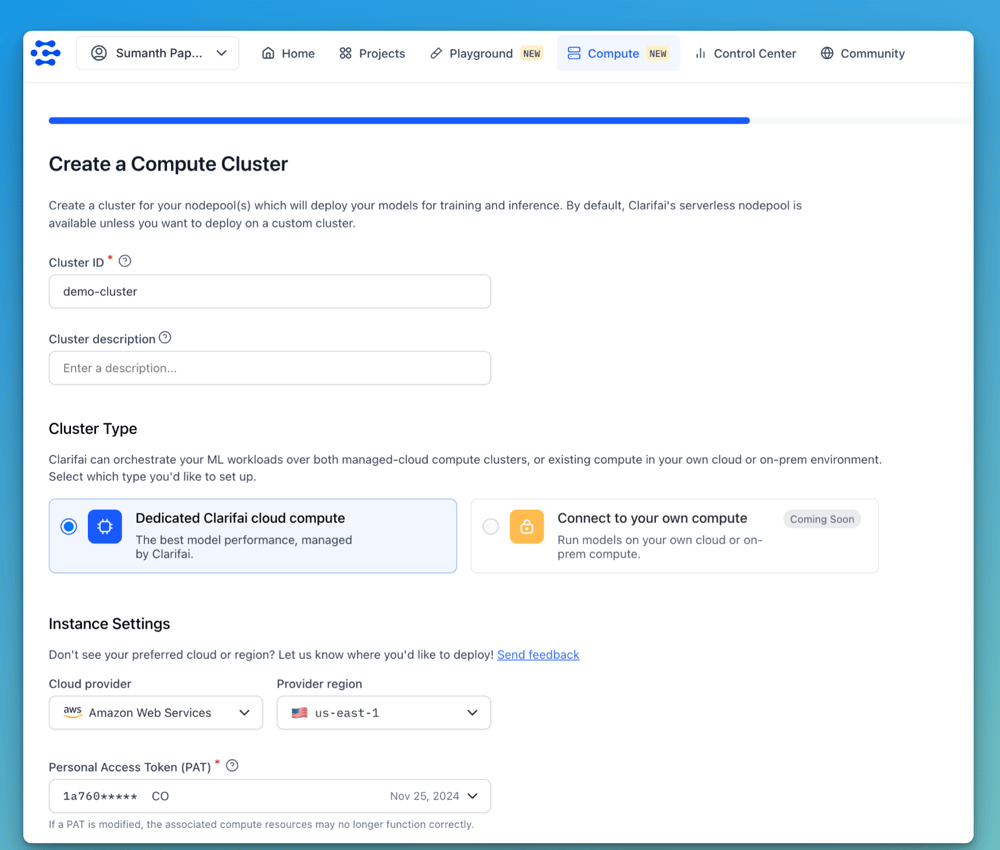Click the Clarifai logo icon
The height and width of the screenshot is (850, 1000).
(x=46, y=53)
